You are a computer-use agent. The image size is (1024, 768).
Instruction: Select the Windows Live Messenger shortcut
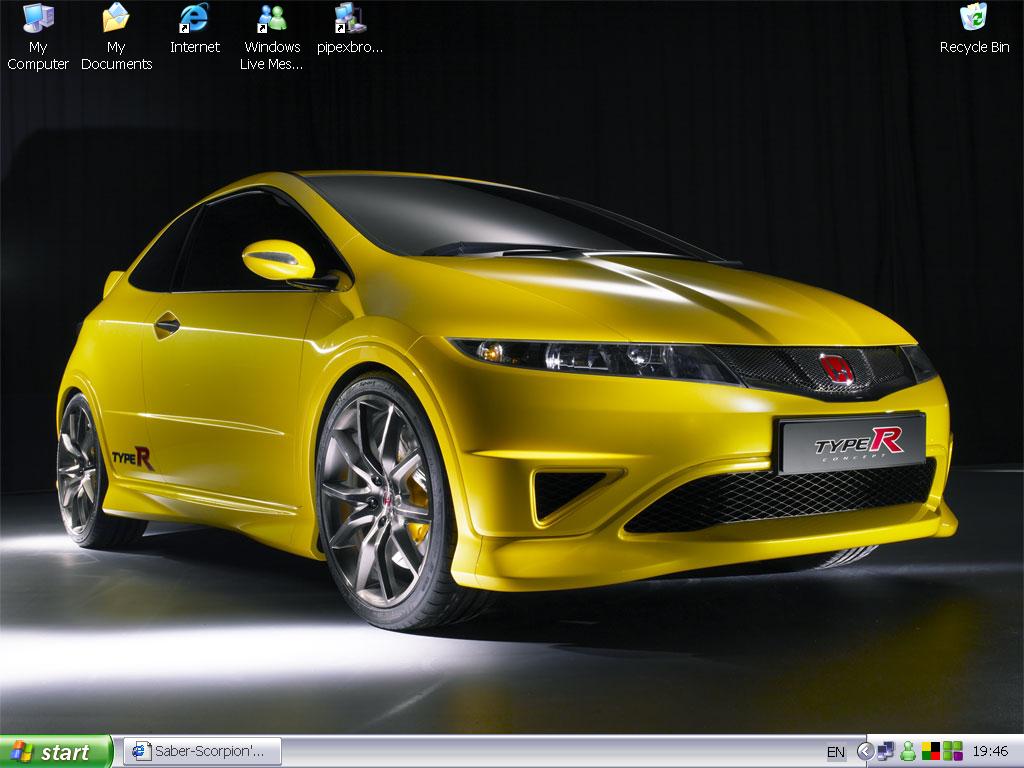[x=272, y=20]
